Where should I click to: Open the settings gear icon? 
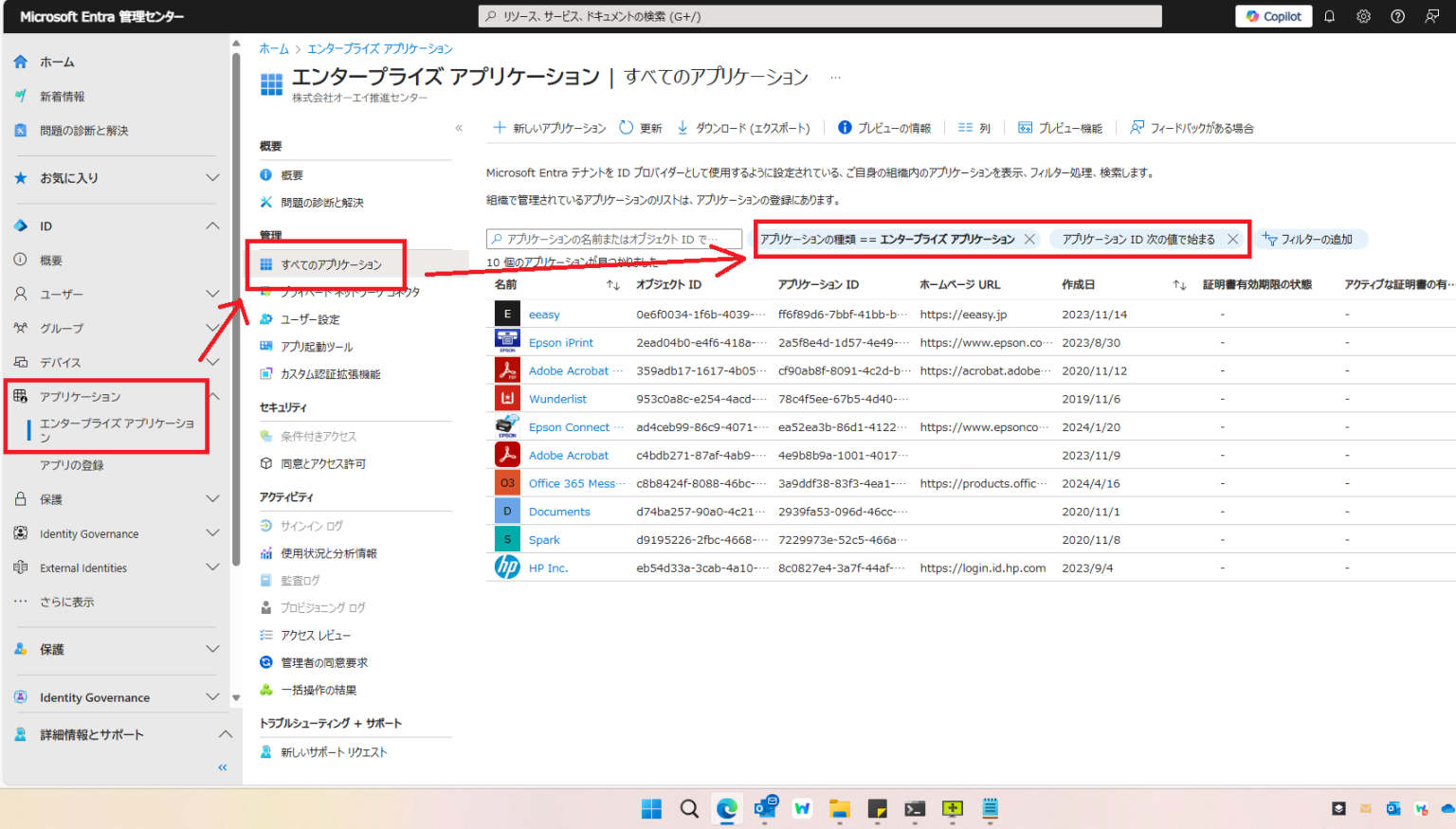click(1363, 16)
